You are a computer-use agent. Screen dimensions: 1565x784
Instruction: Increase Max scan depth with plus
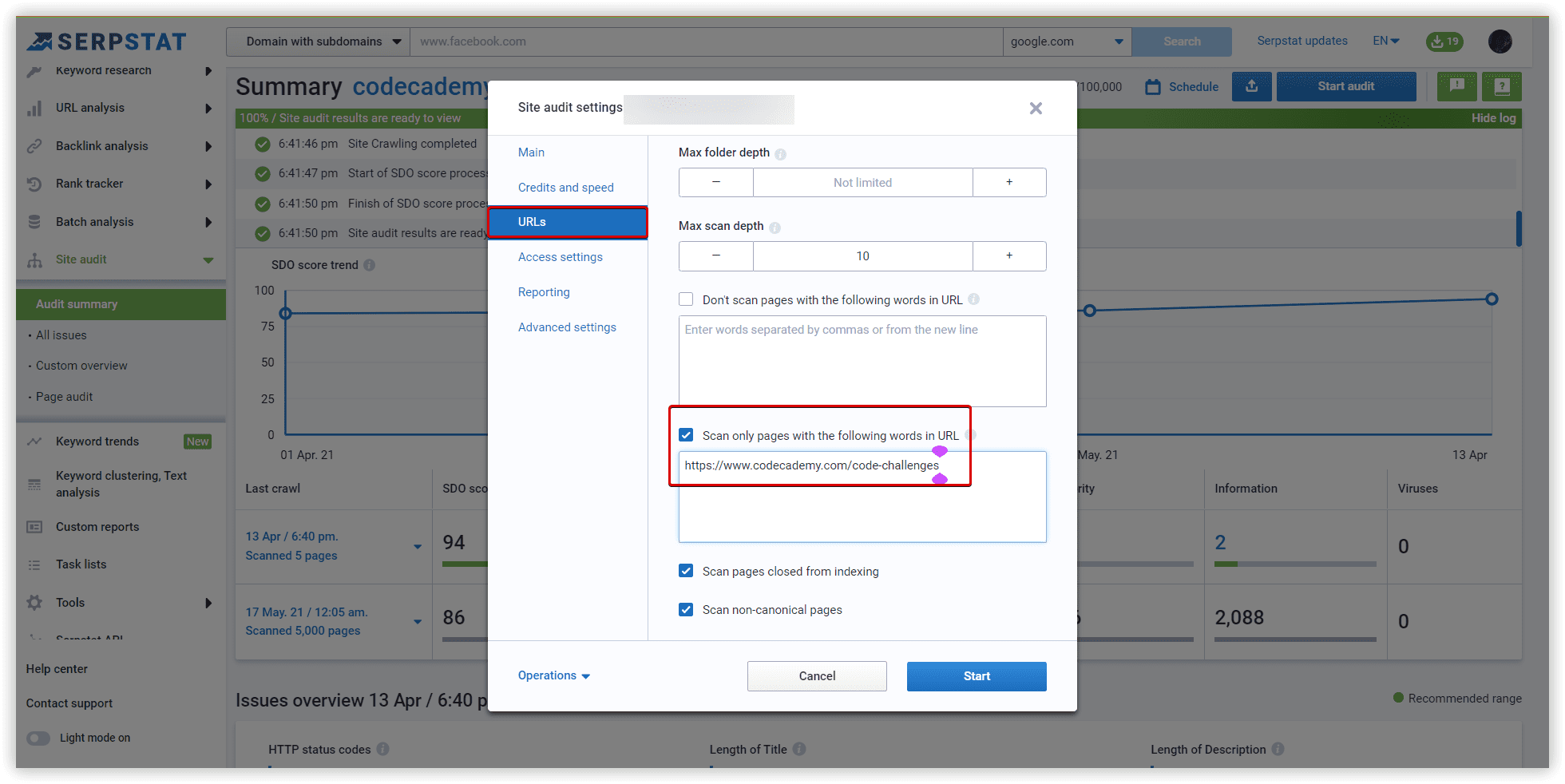tap(1009, 255)
